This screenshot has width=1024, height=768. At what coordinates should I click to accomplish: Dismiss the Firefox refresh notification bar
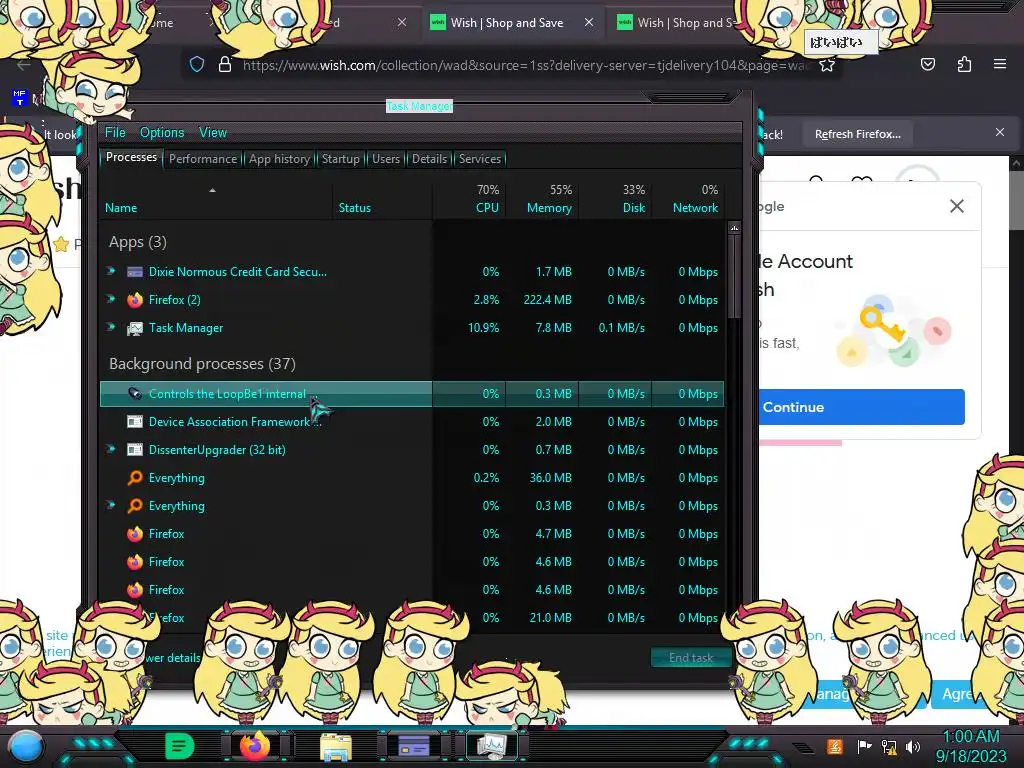click(x=1000, y=133)
